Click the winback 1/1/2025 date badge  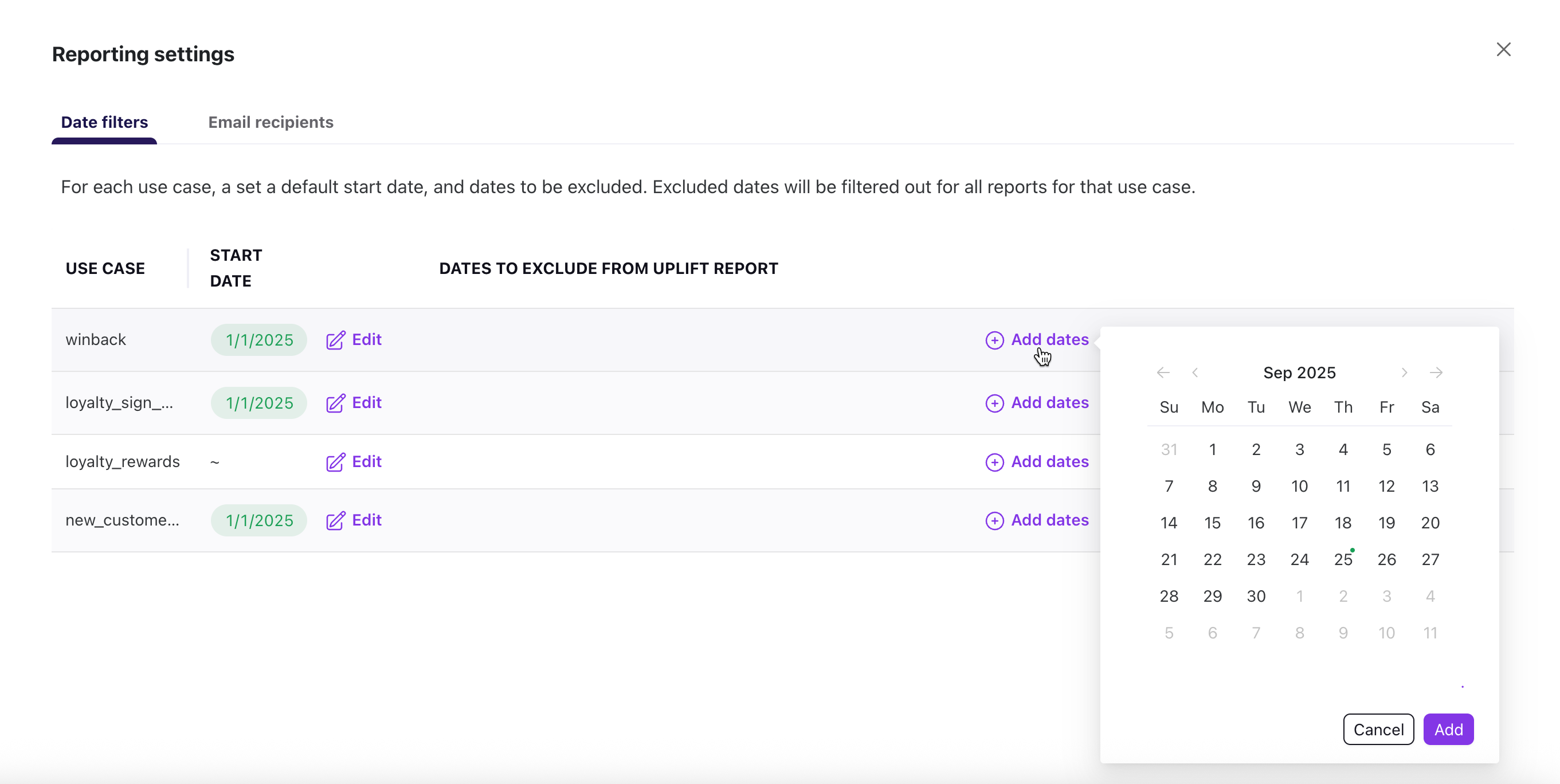click(x=258, y=340)
